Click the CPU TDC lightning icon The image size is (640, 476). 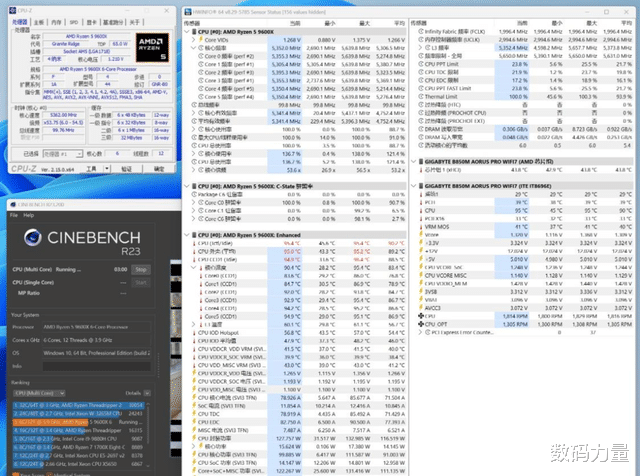(194, 414)
